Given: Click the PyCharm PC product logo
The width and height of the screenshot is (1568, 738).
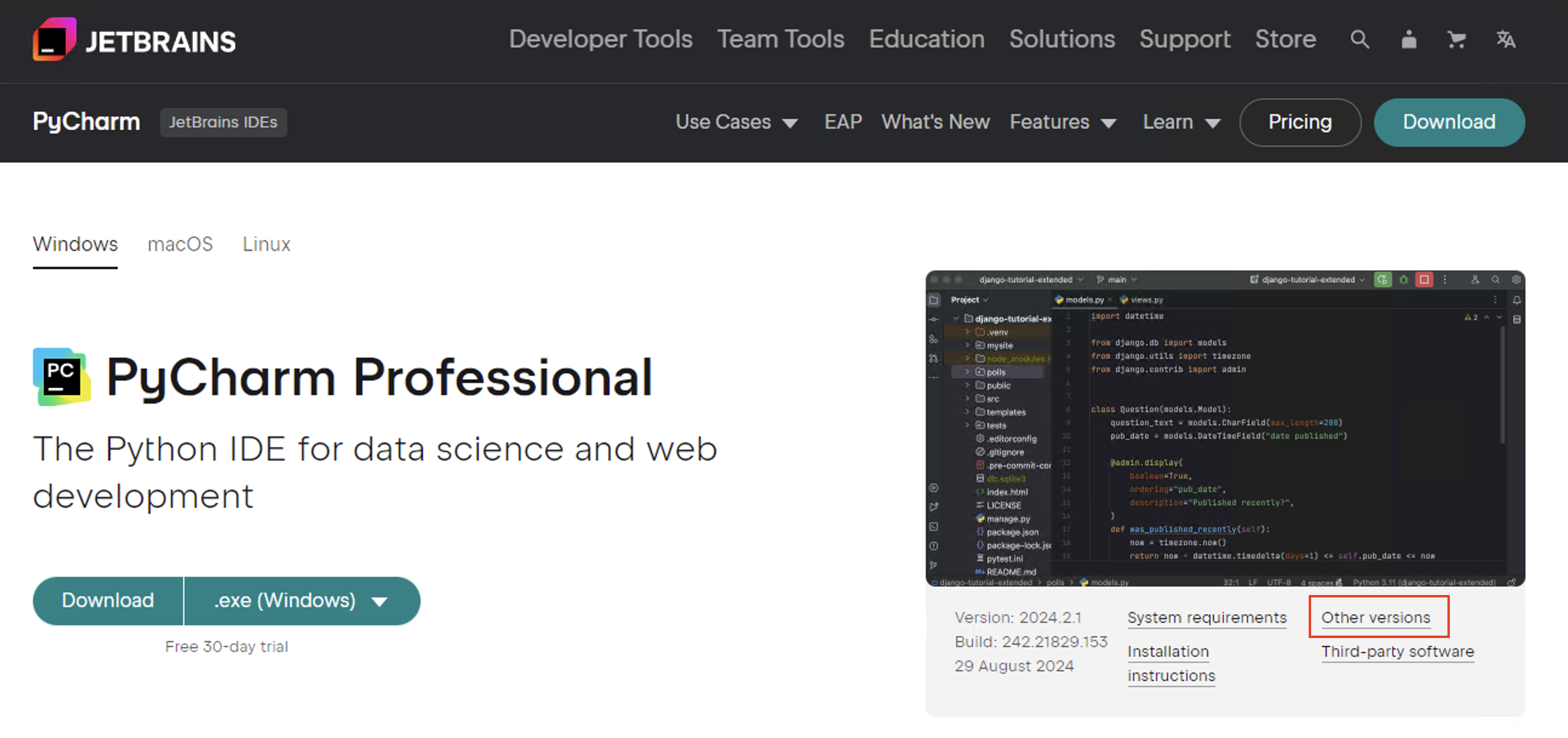Looking at the screenshot, I should click(61, 377).
